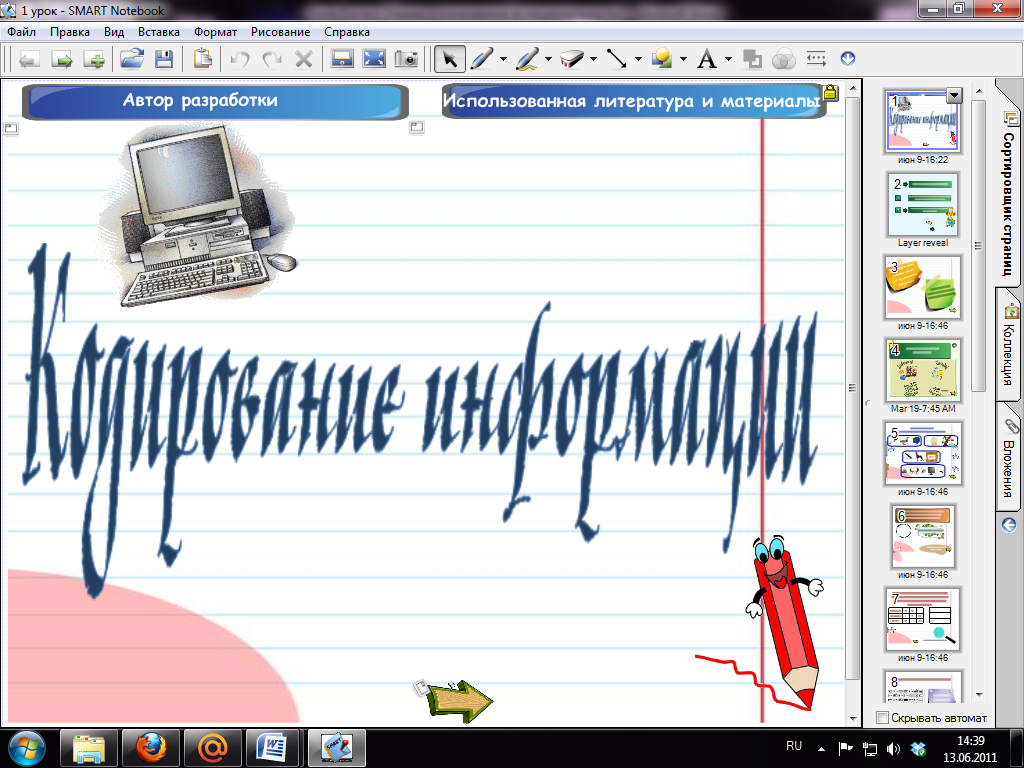Go to next page arrow in toolbar
The image size is (1024, 768).
[x=61, y=59]
